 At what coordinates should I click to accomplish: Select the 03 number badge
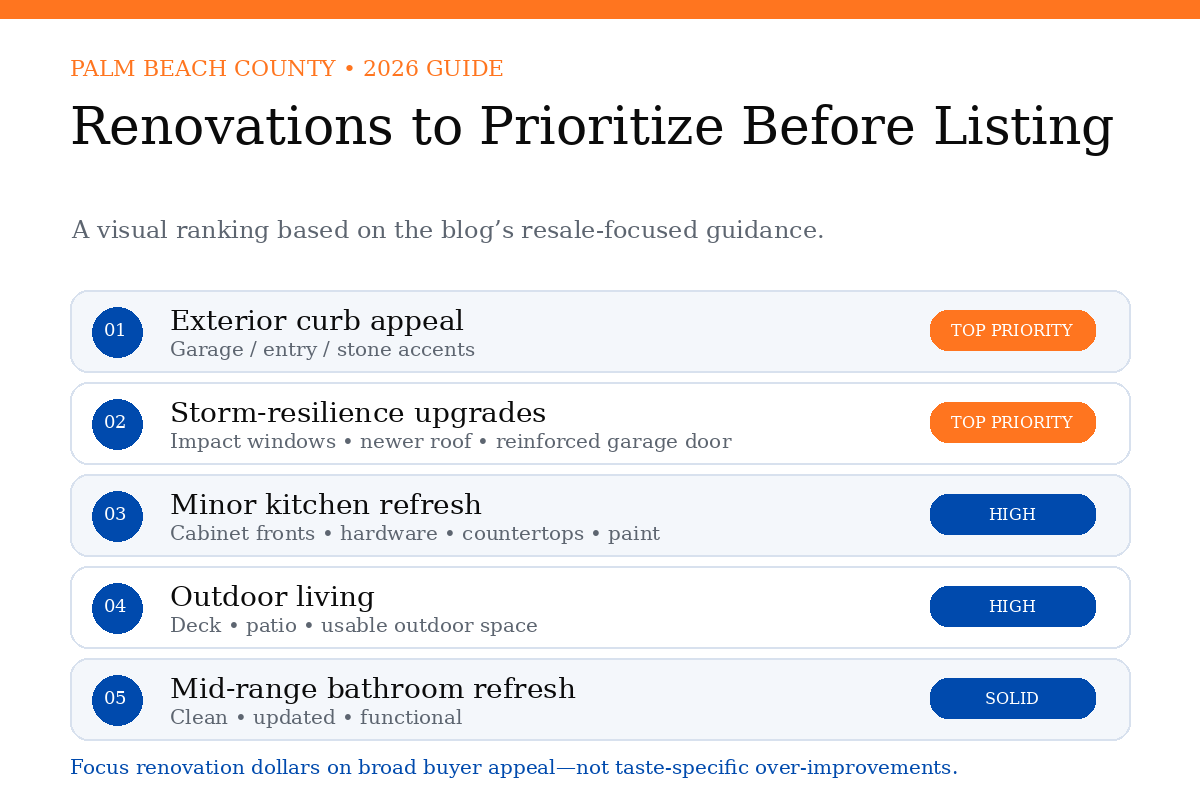coord(117,516)
